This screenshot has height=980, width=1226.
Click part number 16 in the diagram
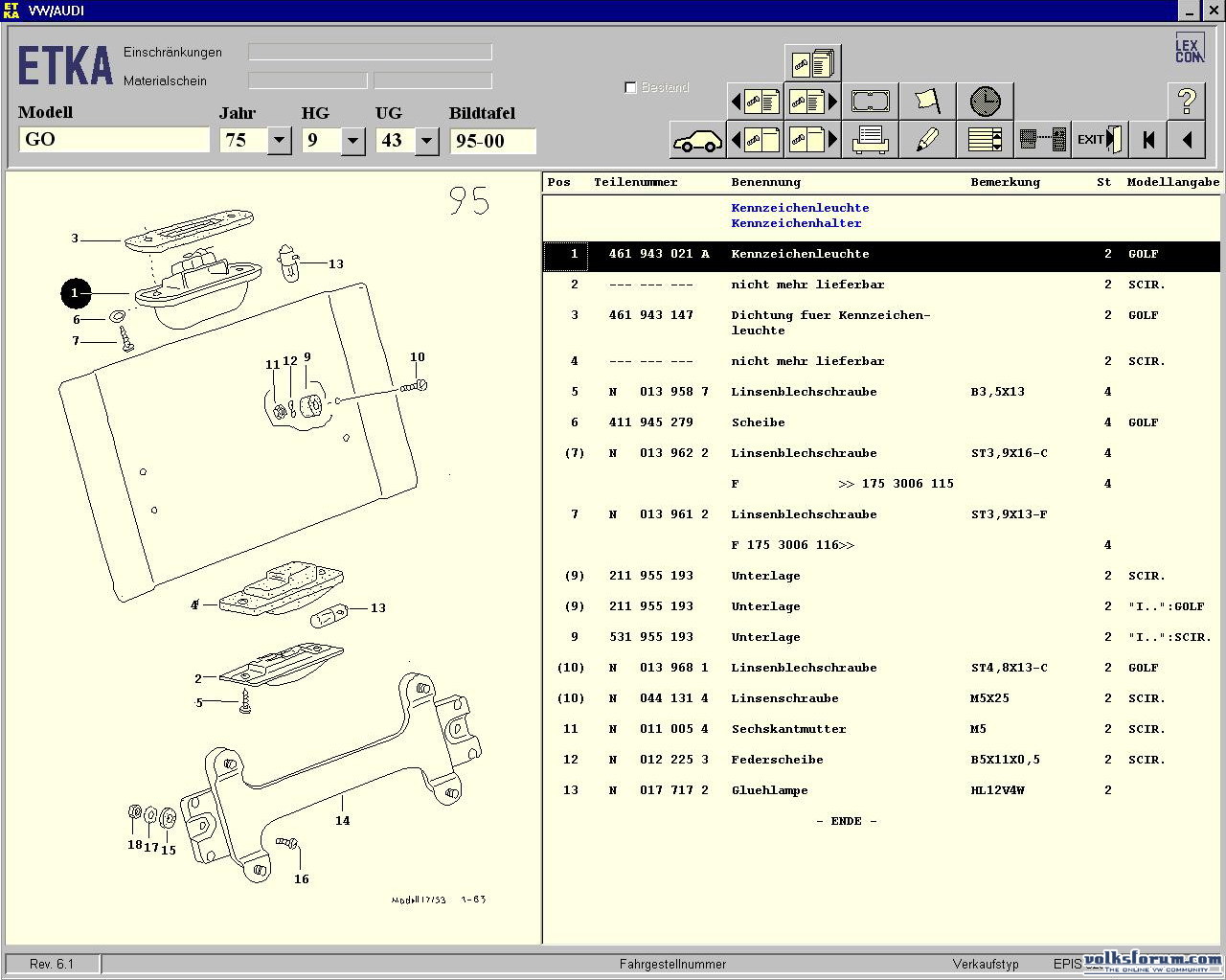(302, 879)
